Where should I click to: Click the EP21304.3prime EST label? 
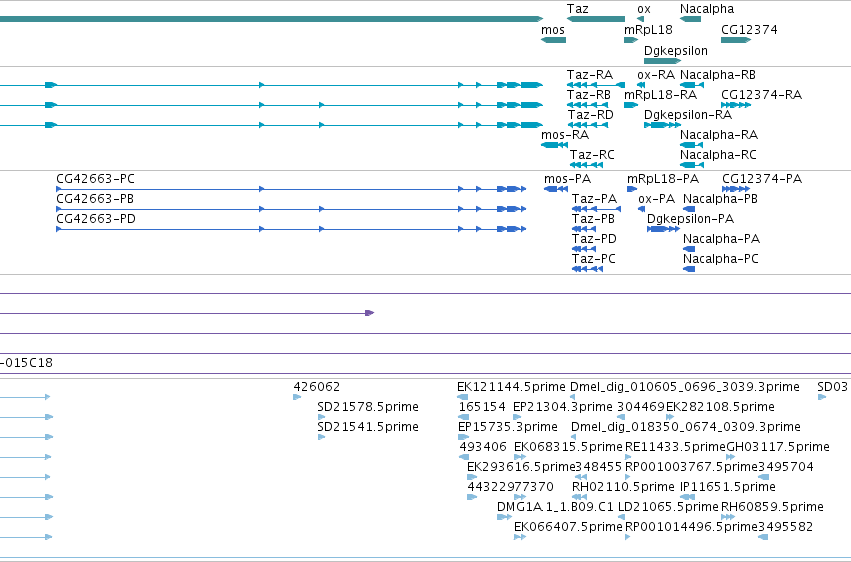[x=562, y=407]
